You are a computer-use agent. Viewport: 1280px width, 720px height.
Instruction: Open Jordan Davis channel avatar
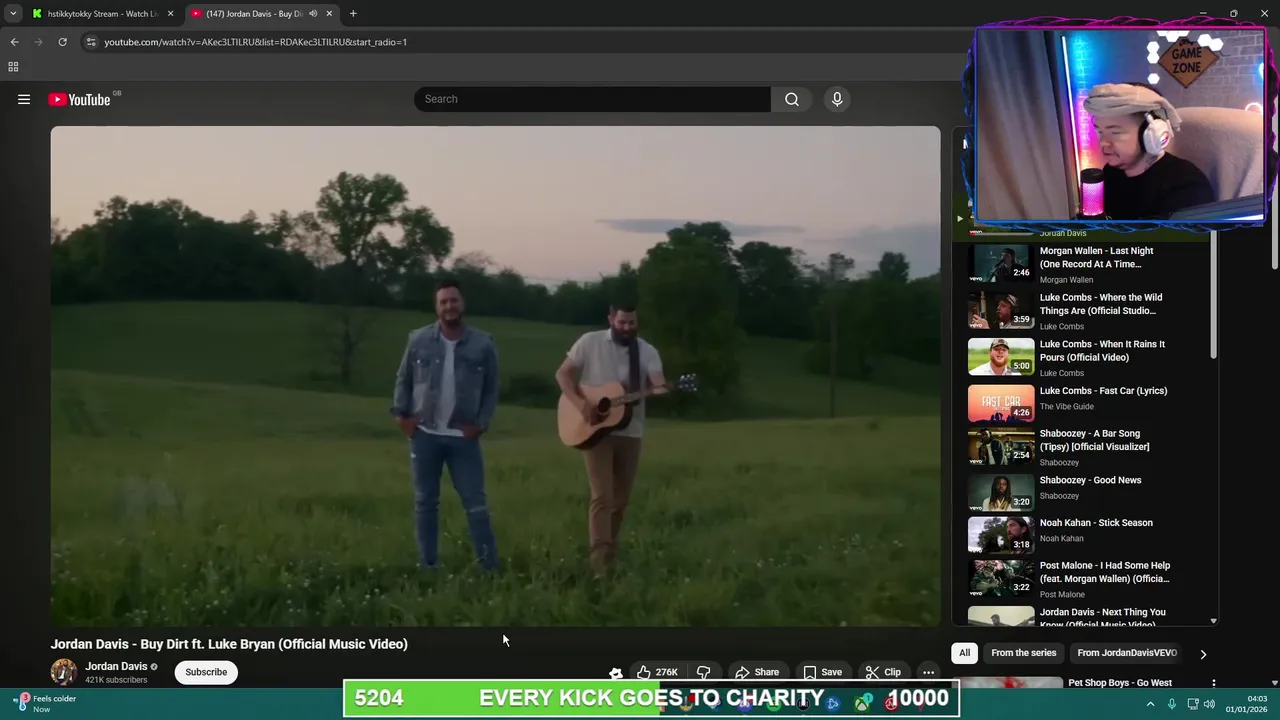coord(64,672)
